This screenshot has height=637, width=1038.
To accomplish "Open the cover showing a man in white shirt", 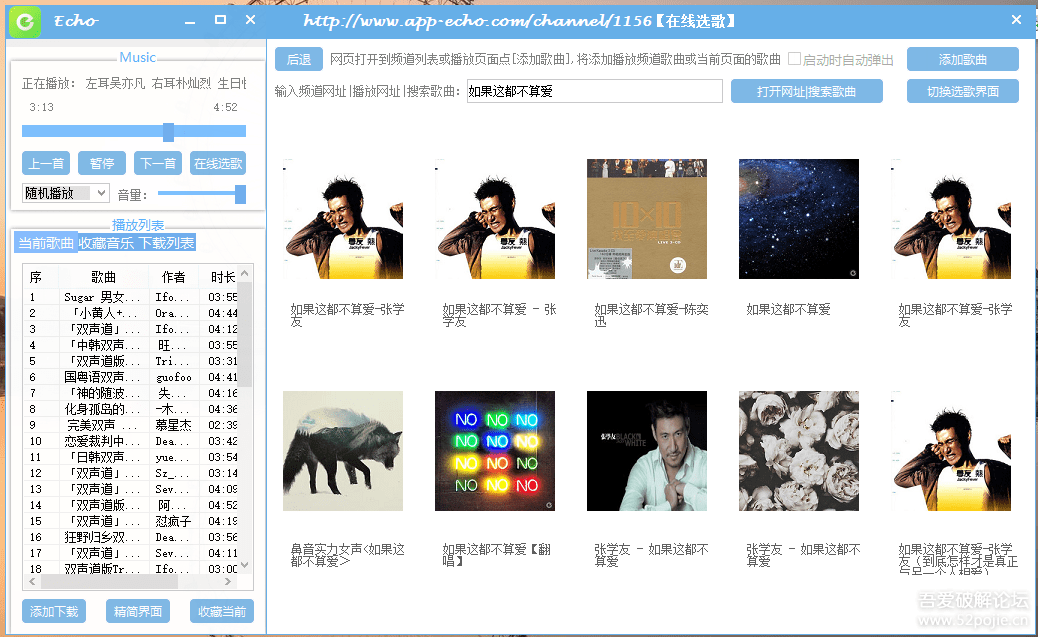I will point(647,451).
